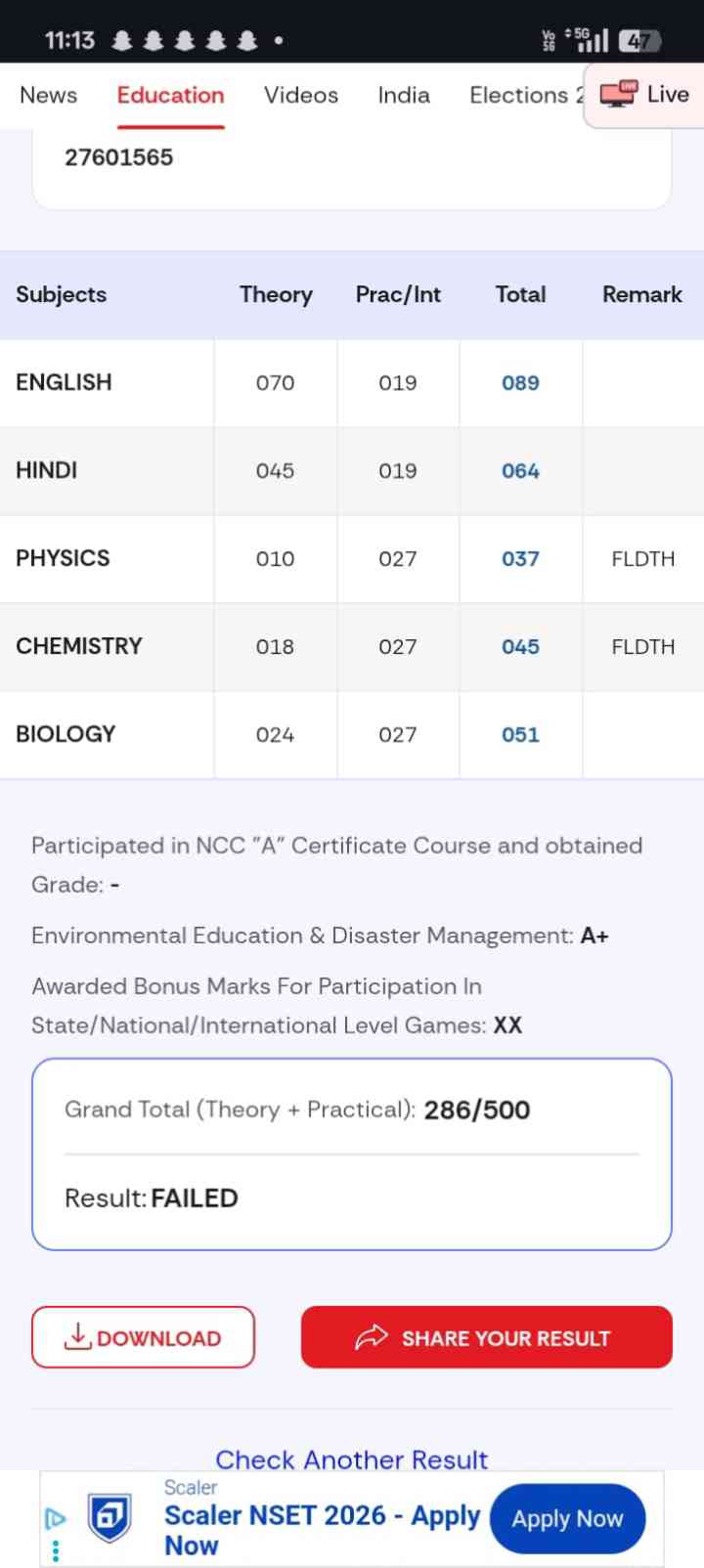The height and width of the screenshot is (1568, 704).
Task: Switch to the News tab
Action: [x=48, y=95]
